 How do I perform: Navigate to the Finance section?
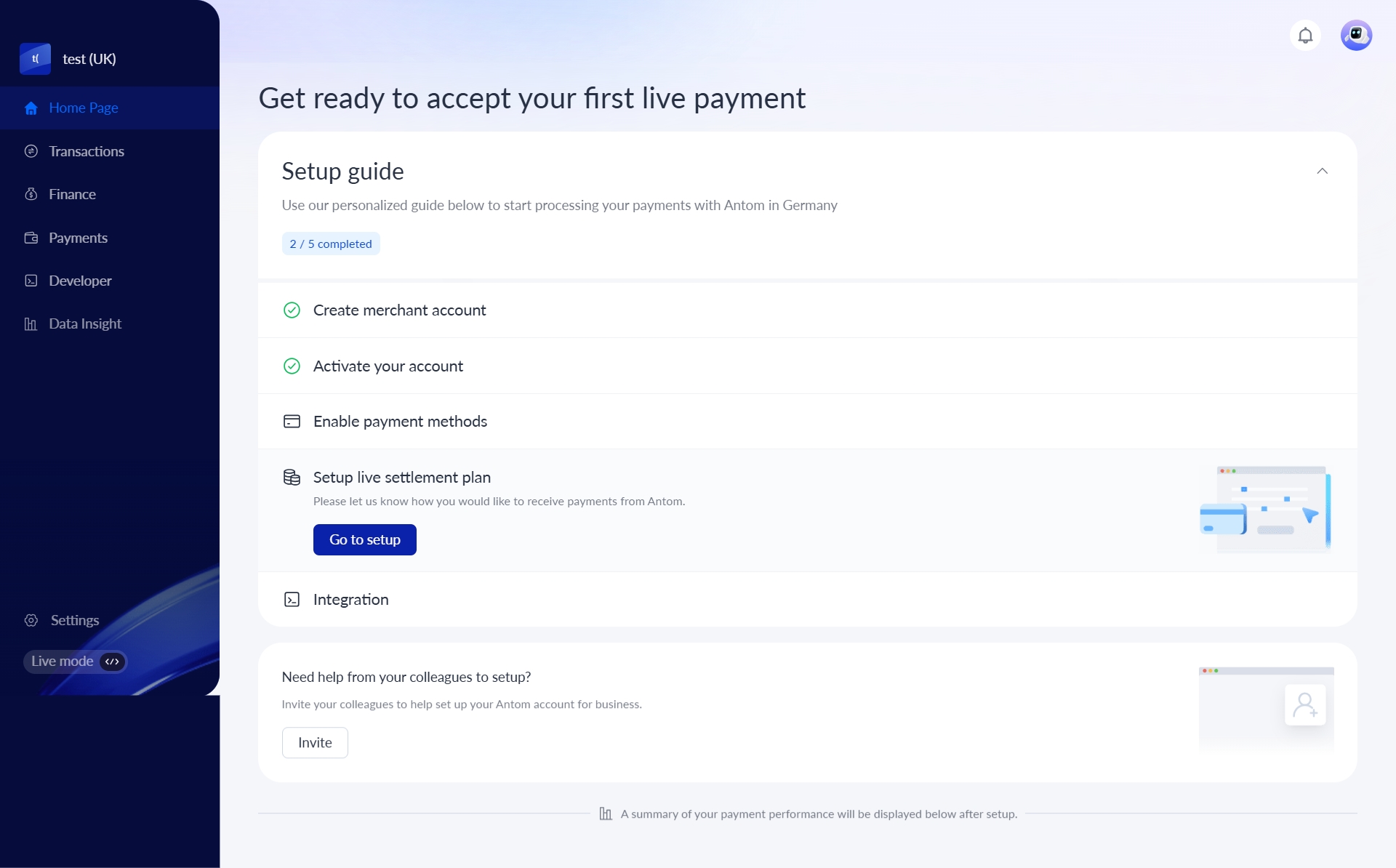72,194
